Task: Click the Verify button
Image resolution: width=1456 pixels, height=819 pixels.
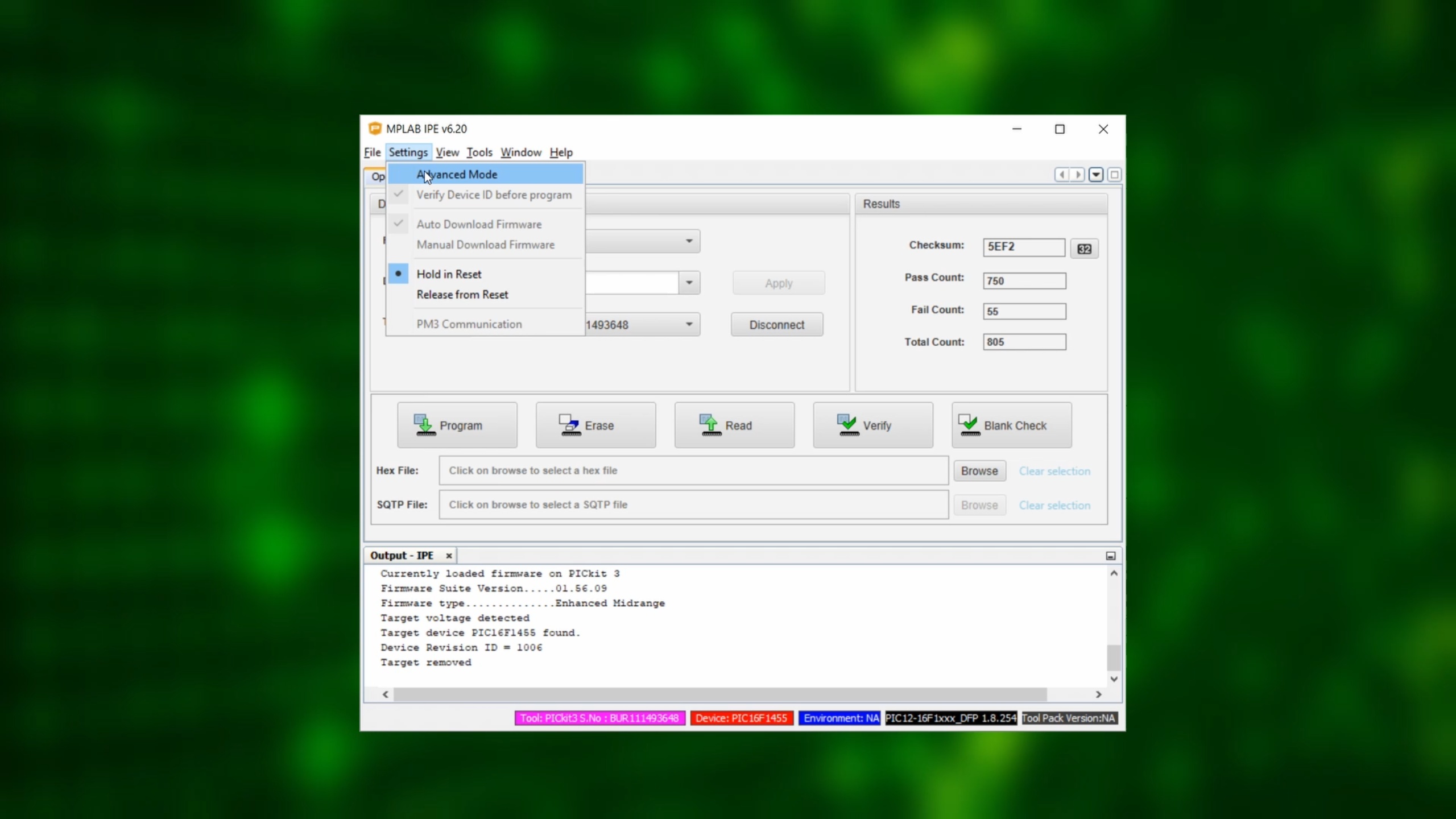Action: [x=872, y=425]
